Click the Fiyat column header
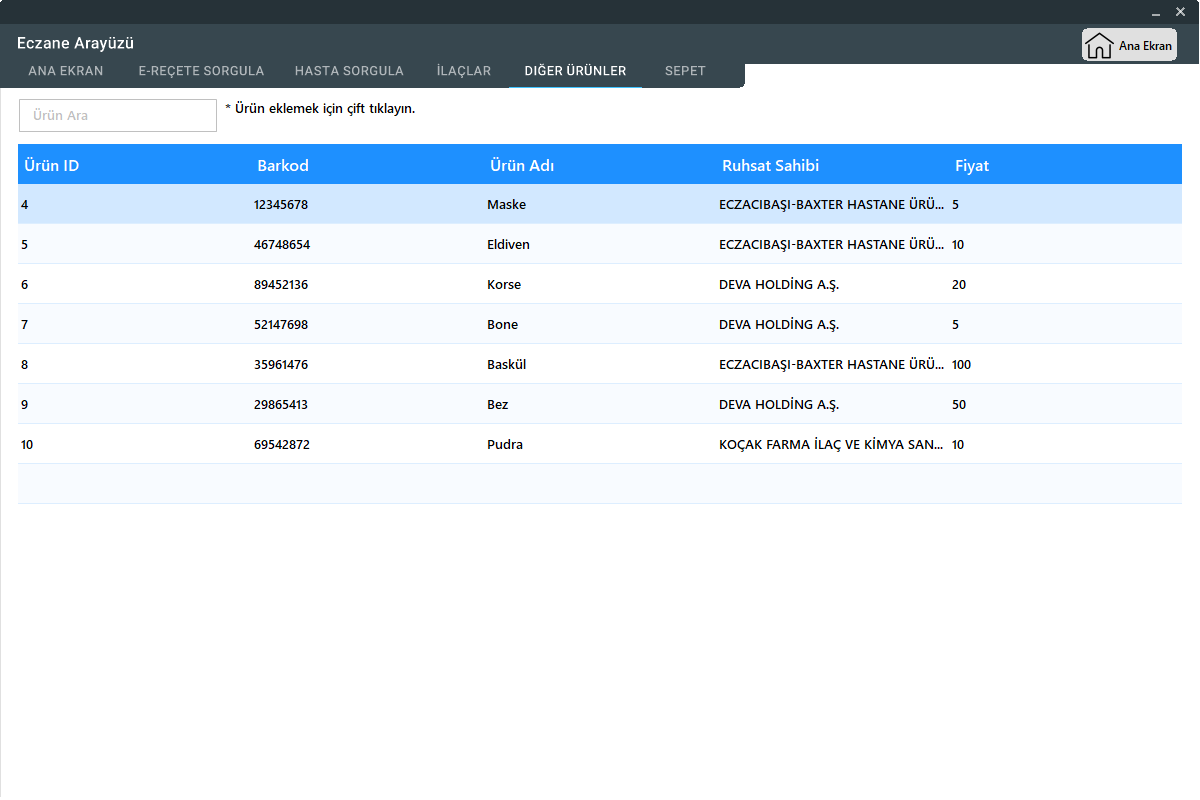 [x=972, y=166]
